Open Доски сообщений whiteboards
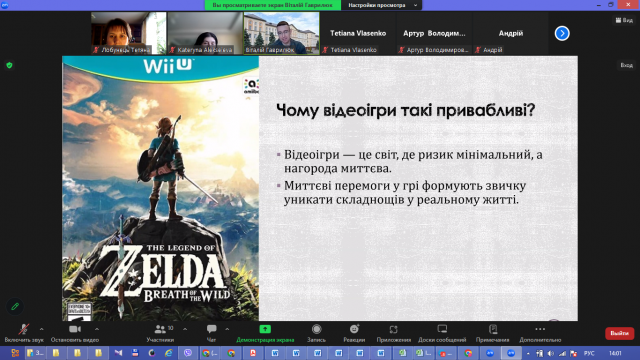Viewport: 640px width, 360px height. 442,333
